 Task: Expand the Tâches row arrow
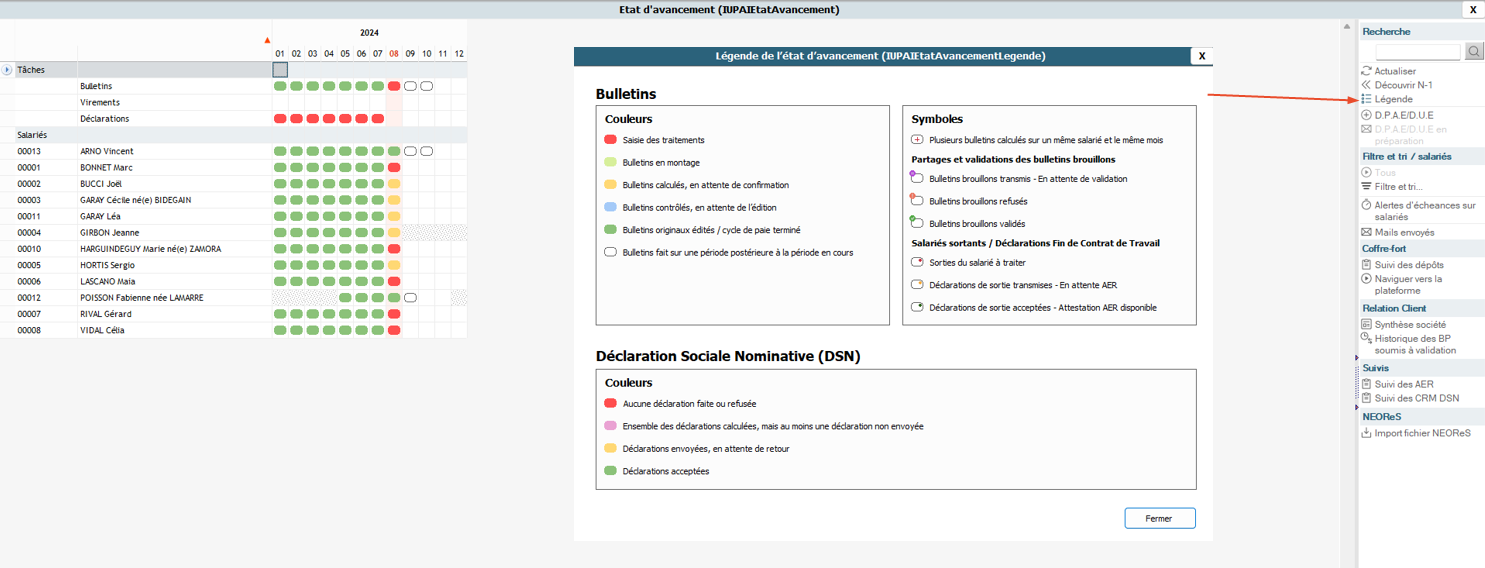7,70
